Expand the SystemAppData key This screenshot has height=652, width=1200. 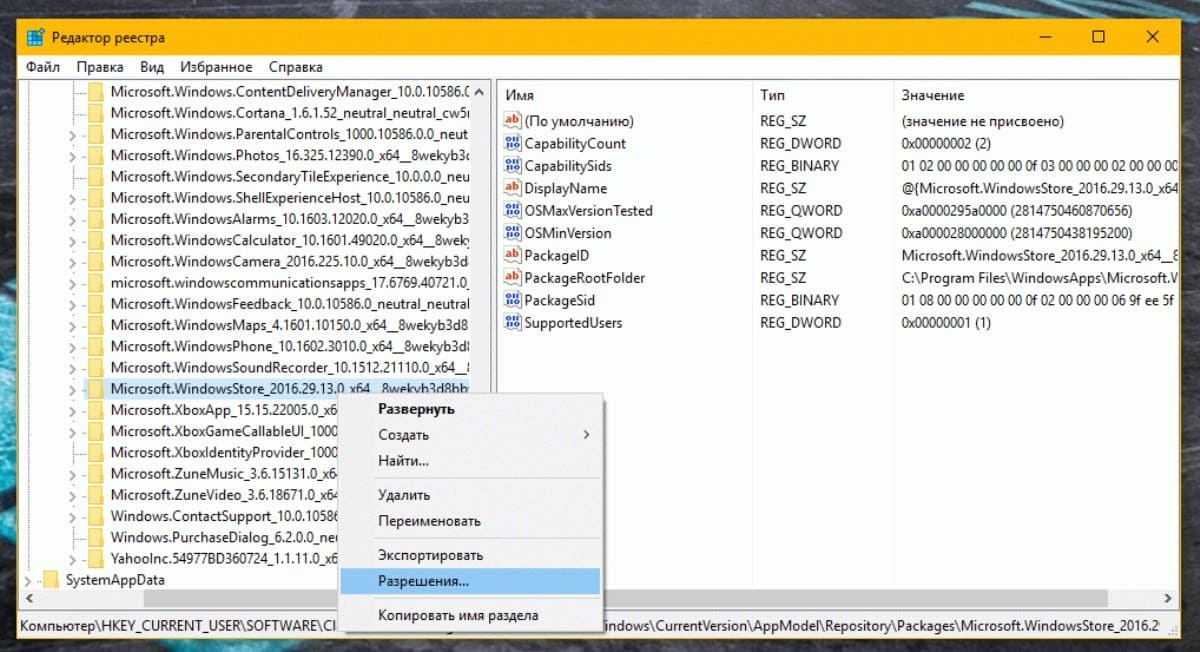pos(29,580)
